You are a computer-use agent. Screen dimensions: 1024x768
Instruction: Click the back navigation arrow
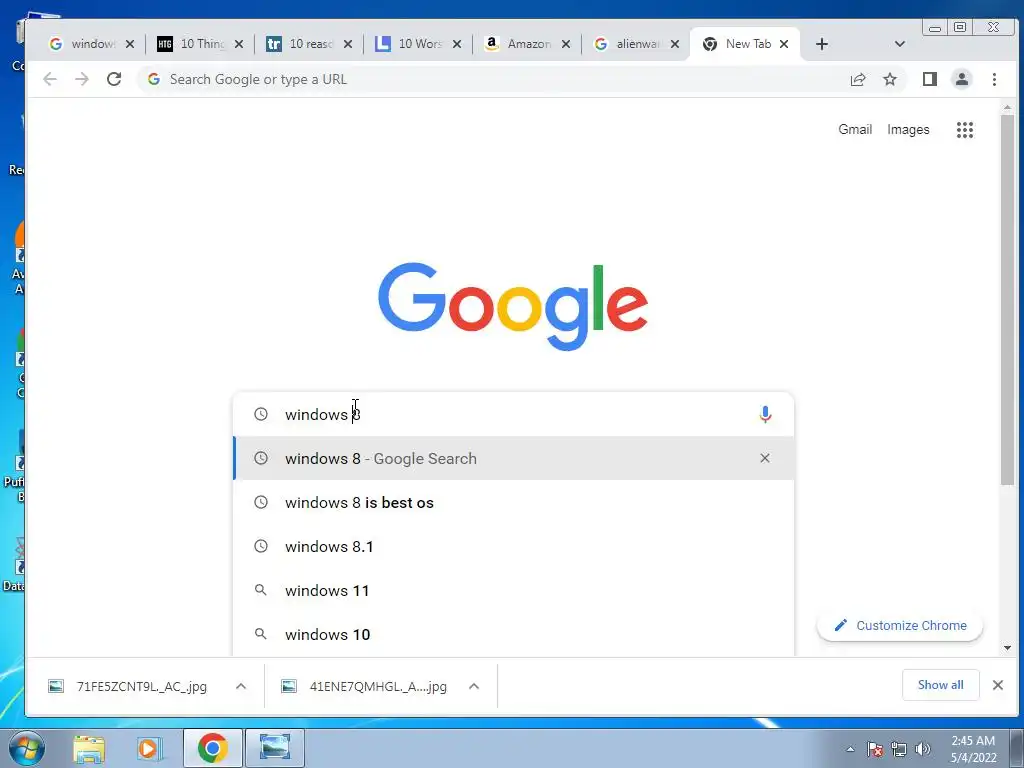pyautogui.click(x=50, y=79)
